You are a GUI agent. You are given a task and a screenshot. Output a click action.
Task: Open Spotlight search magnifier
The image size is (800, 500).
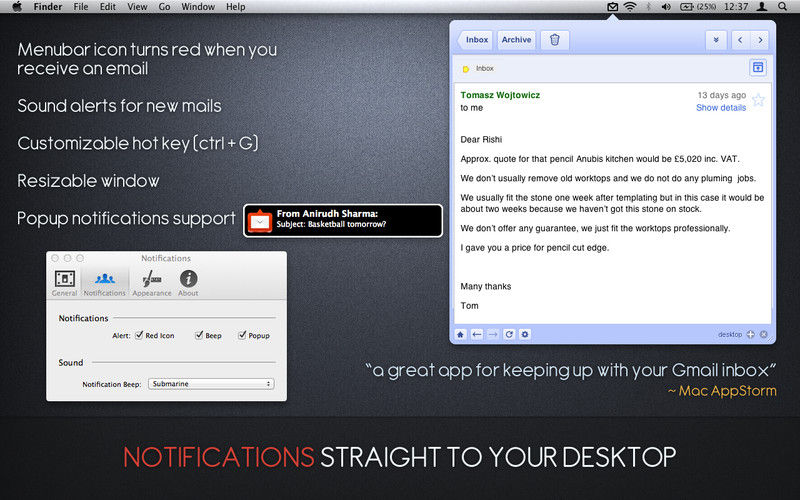pyautogui.click(x=783, y=7)
